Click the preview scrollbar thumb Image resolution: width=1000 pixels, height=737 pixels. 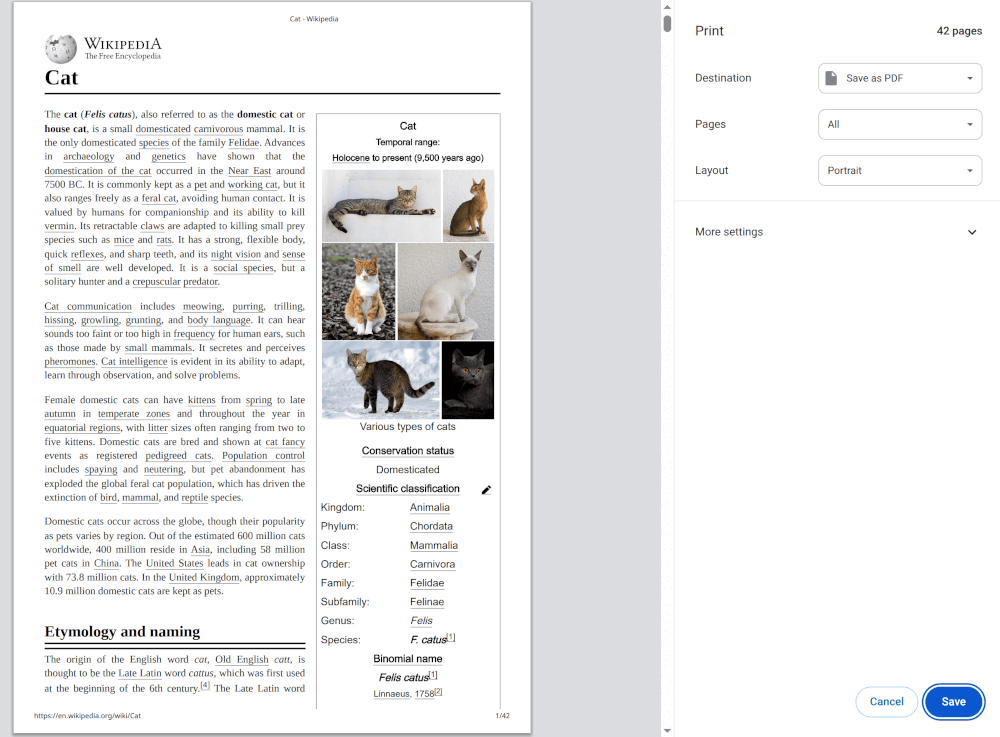tap(667, 24)
